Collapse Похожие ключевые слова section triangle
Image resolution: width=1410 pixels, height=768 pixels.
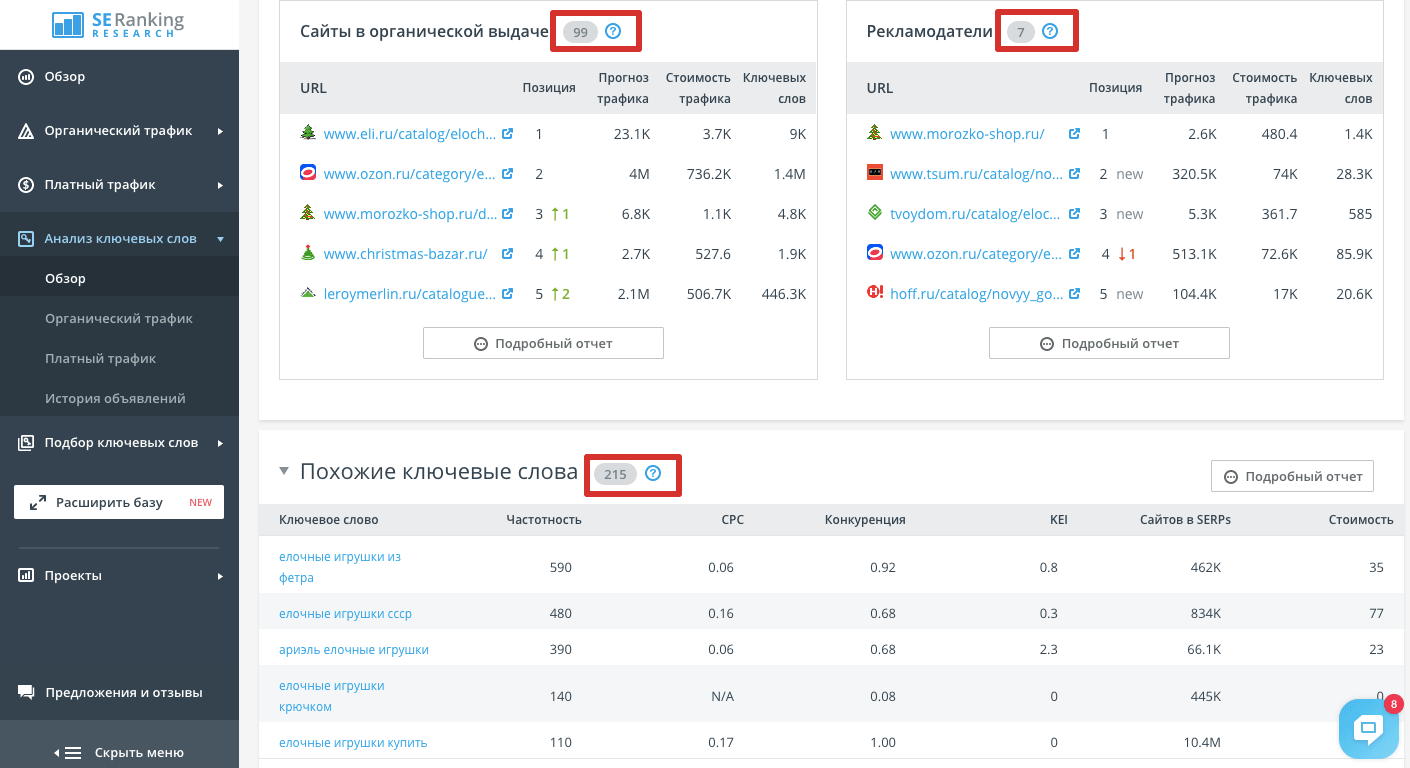pos(284,471)
